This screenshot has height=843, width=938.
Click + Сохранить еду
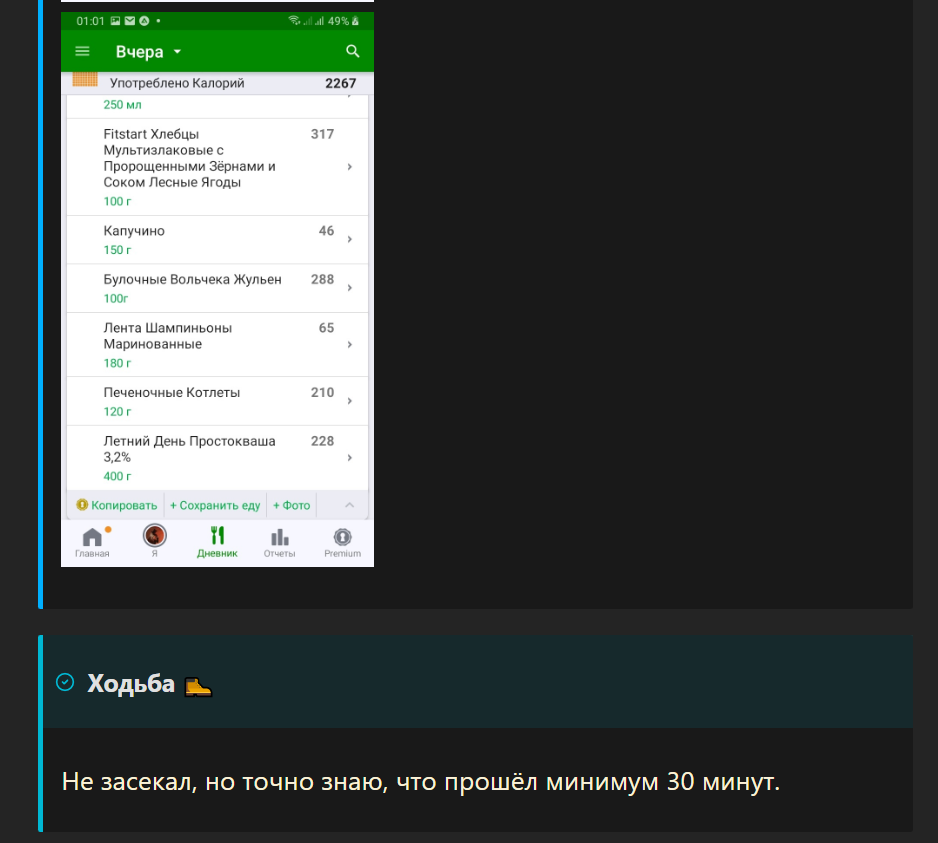(215, 506)
